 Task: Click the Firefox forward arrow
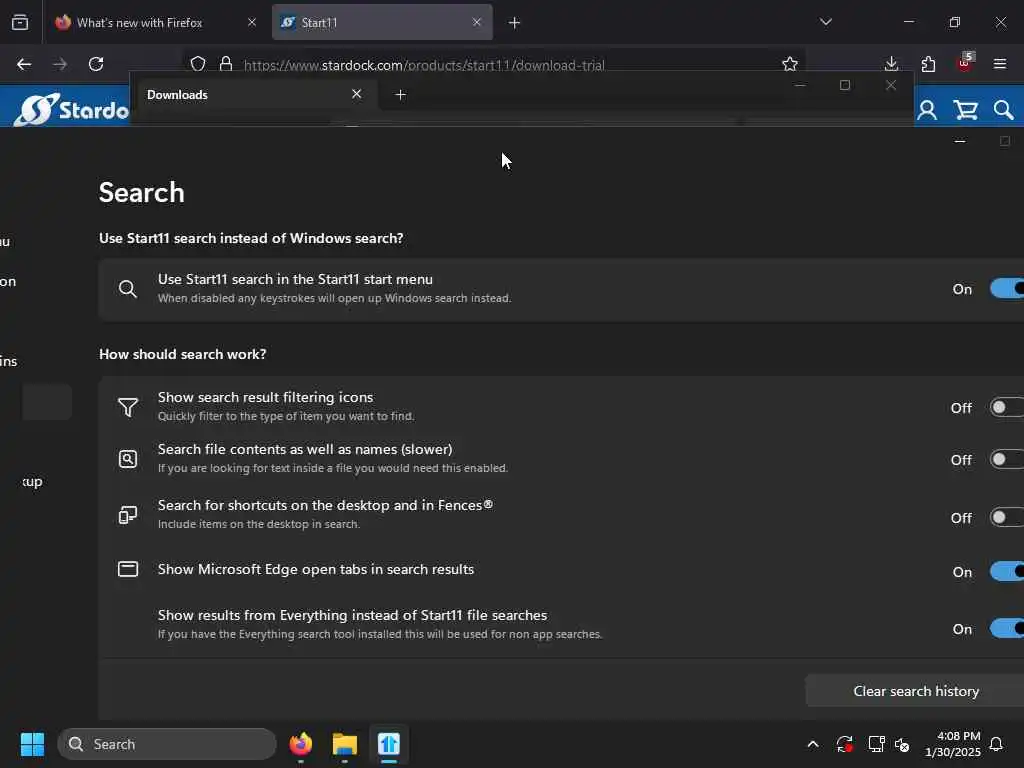pyautogui.click(x=60, y=64)
